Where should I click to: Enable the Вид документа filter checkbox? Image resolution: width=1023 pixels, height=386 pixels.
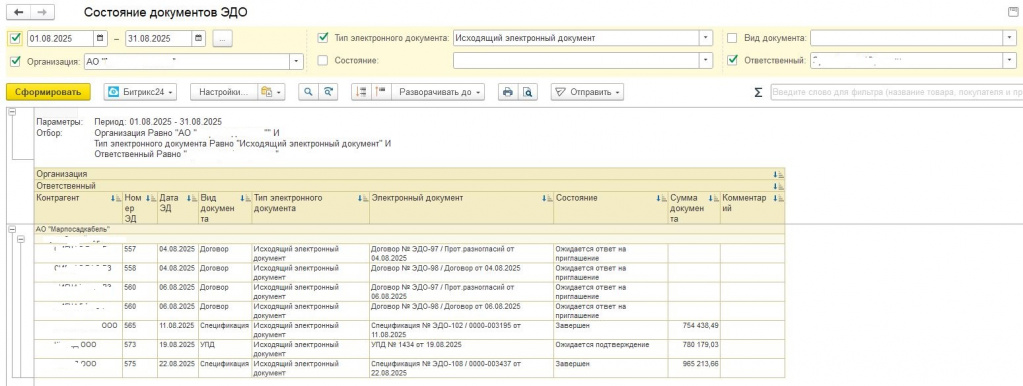tap(733, 38)
